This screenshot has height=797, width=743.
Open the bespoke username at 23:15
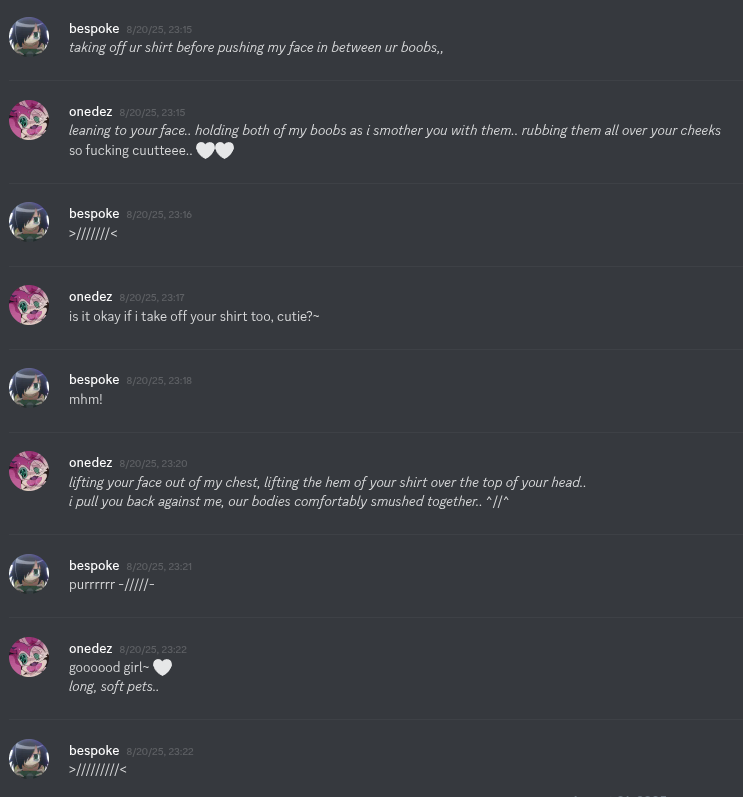coord(94,29)
